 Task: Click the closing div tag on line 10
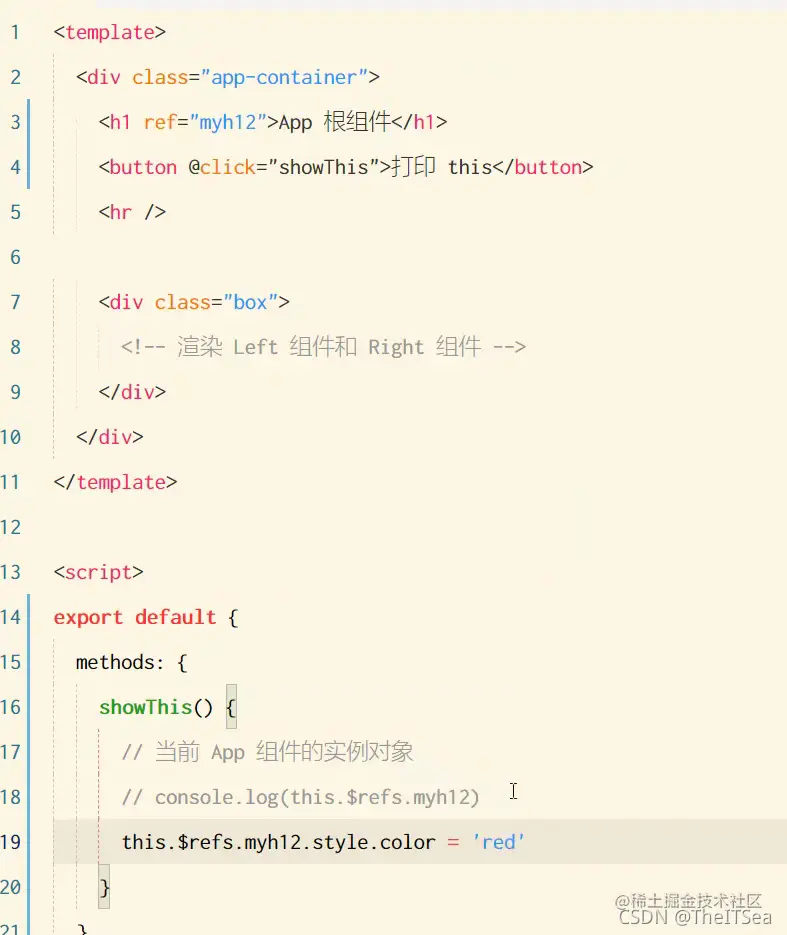point(110,437)
